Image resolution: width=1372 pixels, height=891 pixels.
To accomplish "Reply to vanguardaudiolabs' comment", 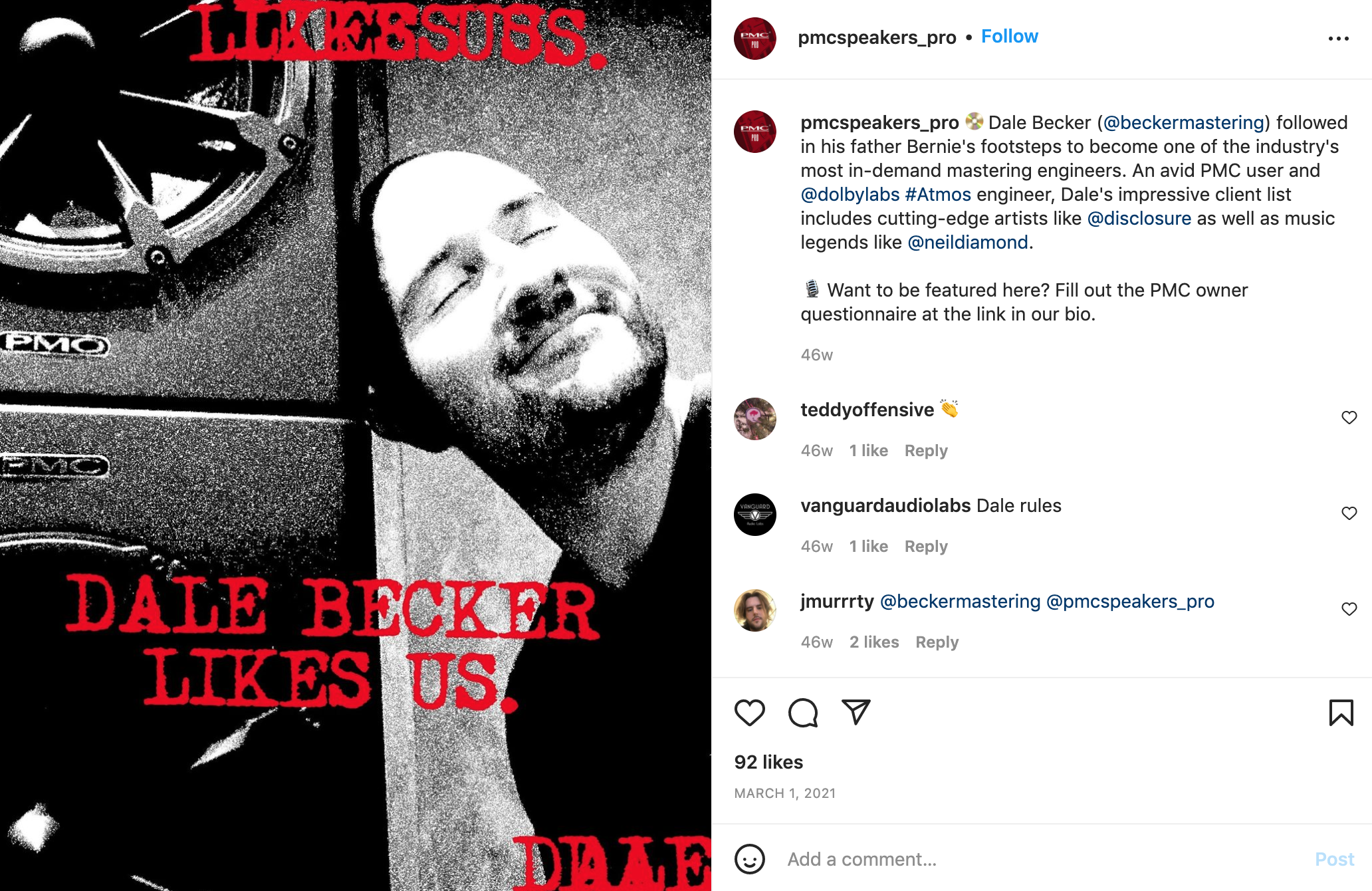I will tap(926, 547).
